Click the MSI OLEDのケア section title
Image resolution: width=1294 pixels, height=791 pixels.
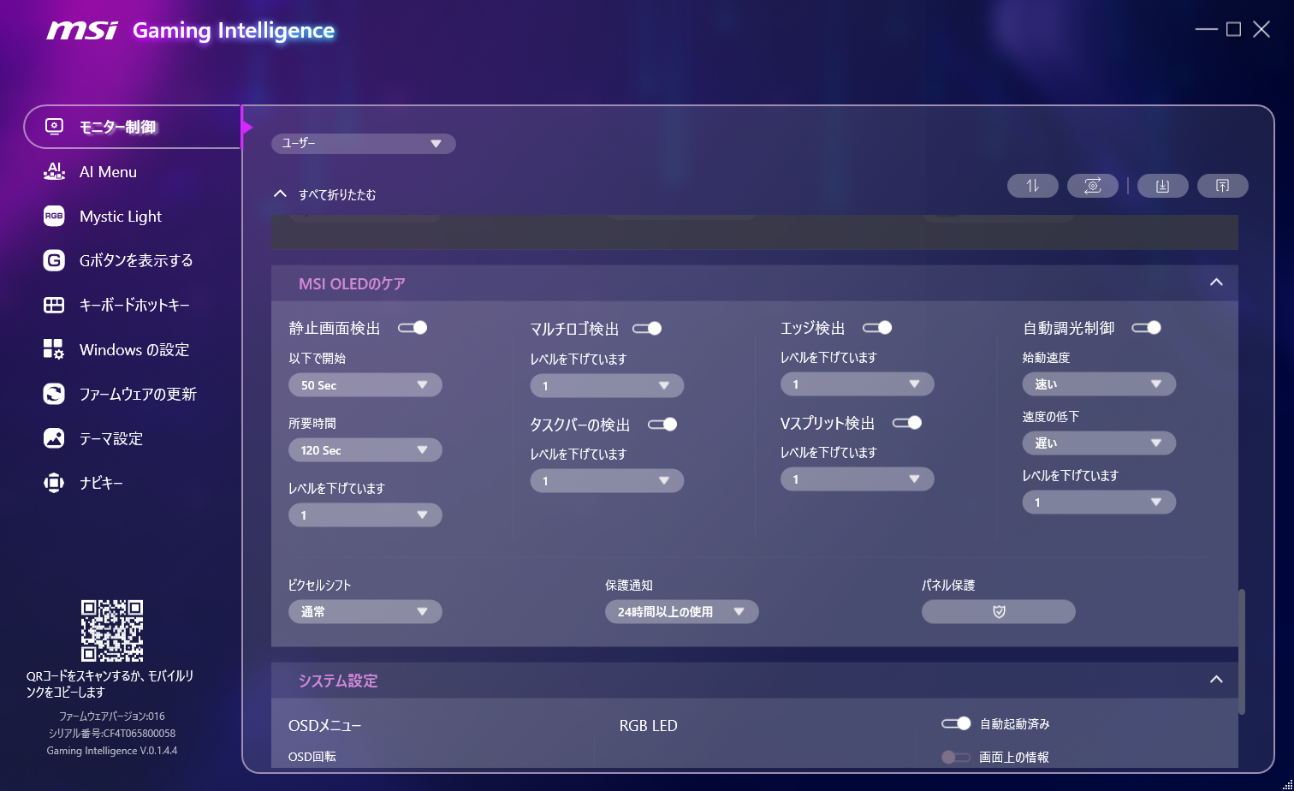(x=352, y=284)
